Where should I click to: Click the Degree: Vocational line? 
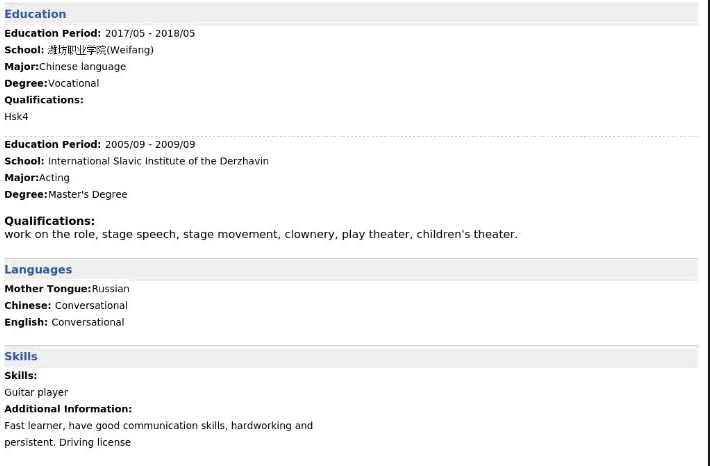coord(52,84)
